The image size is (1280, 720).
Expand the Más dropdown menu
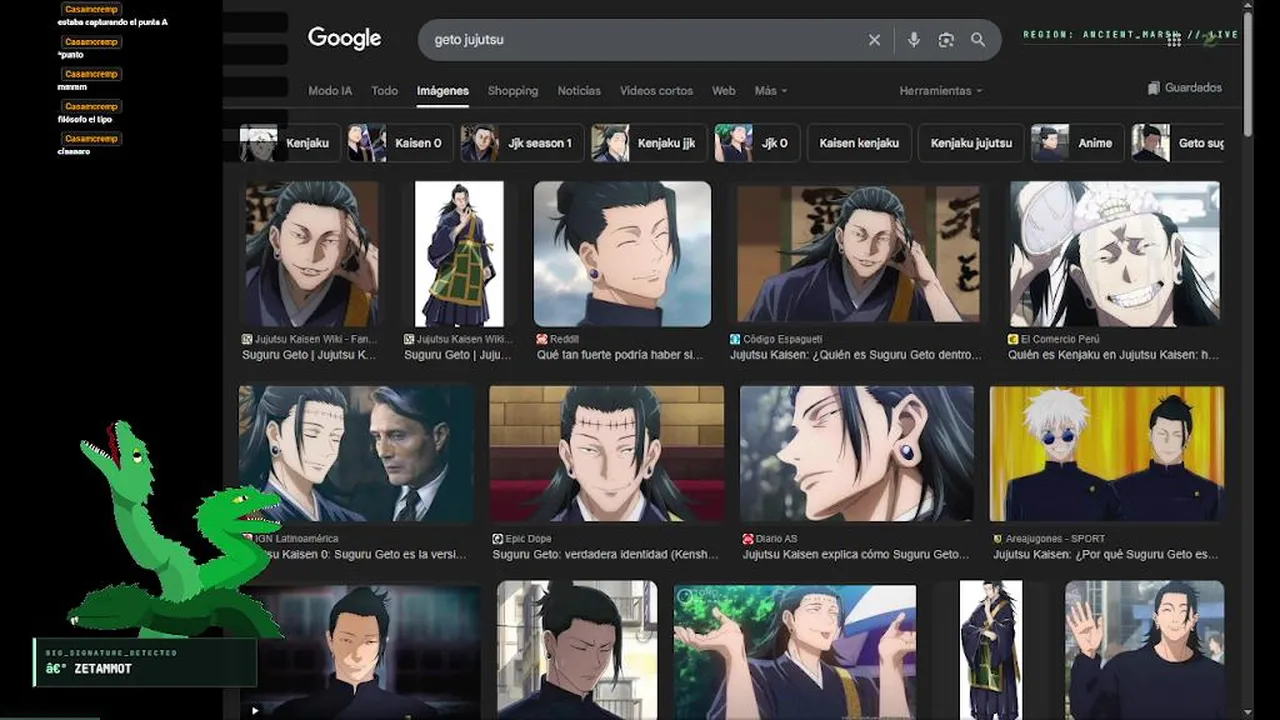(771, 91)
